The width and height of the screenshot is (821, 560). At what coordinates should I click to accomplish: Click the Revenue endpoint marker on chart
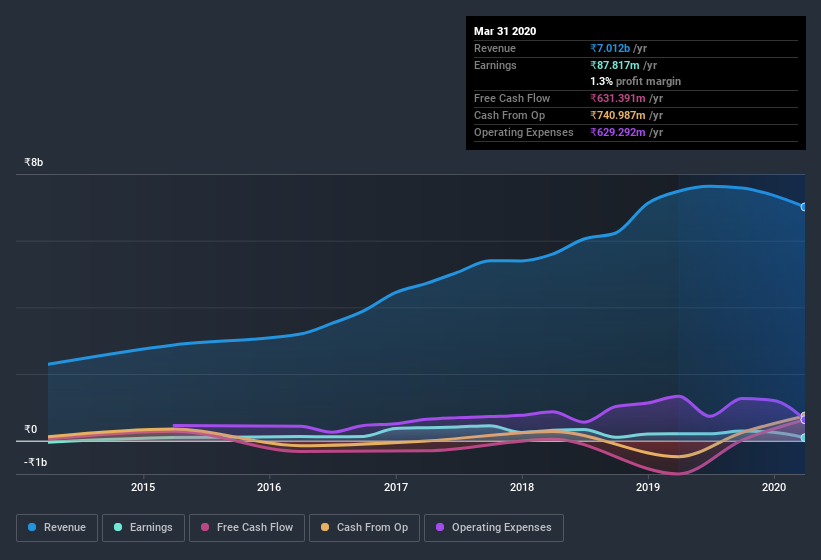[x=804, y=207]
